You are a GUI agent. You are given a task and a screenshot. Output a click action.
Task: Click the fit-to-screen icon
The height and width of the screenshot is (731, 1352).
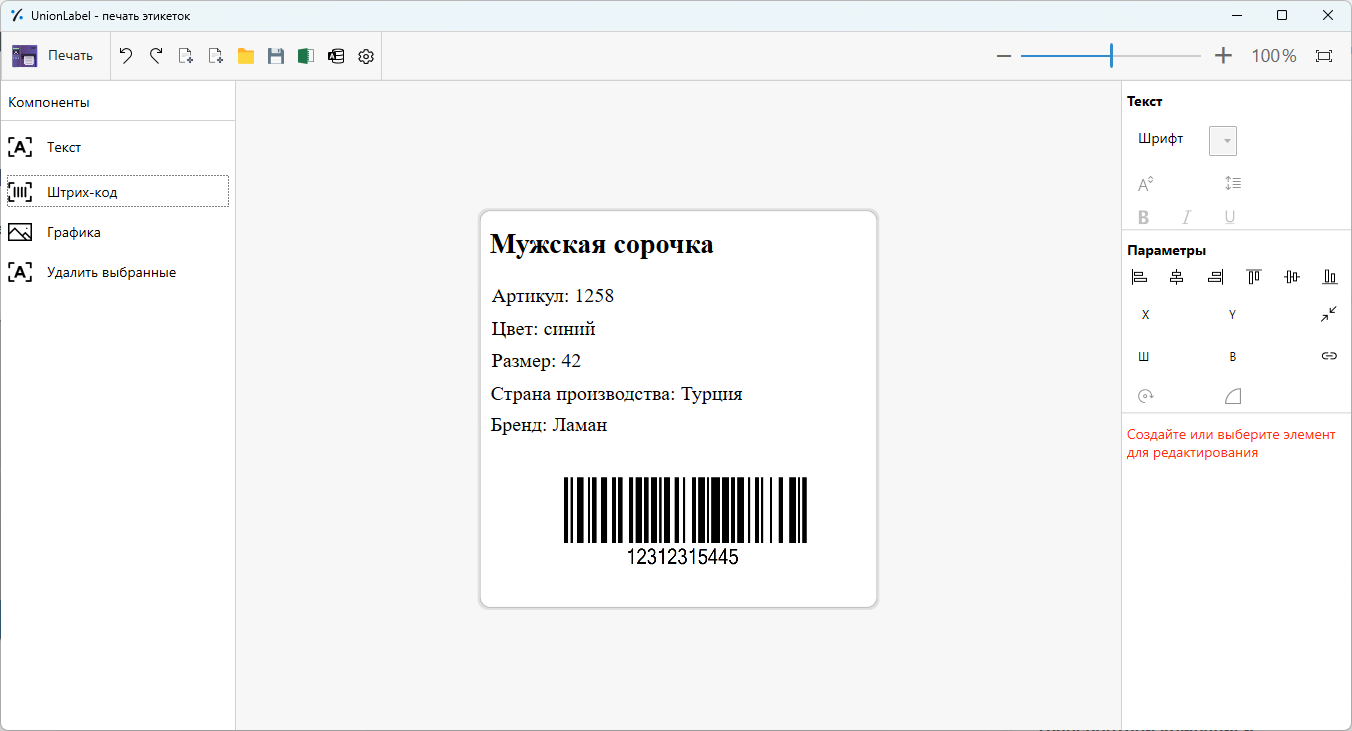coord(1324,56)
